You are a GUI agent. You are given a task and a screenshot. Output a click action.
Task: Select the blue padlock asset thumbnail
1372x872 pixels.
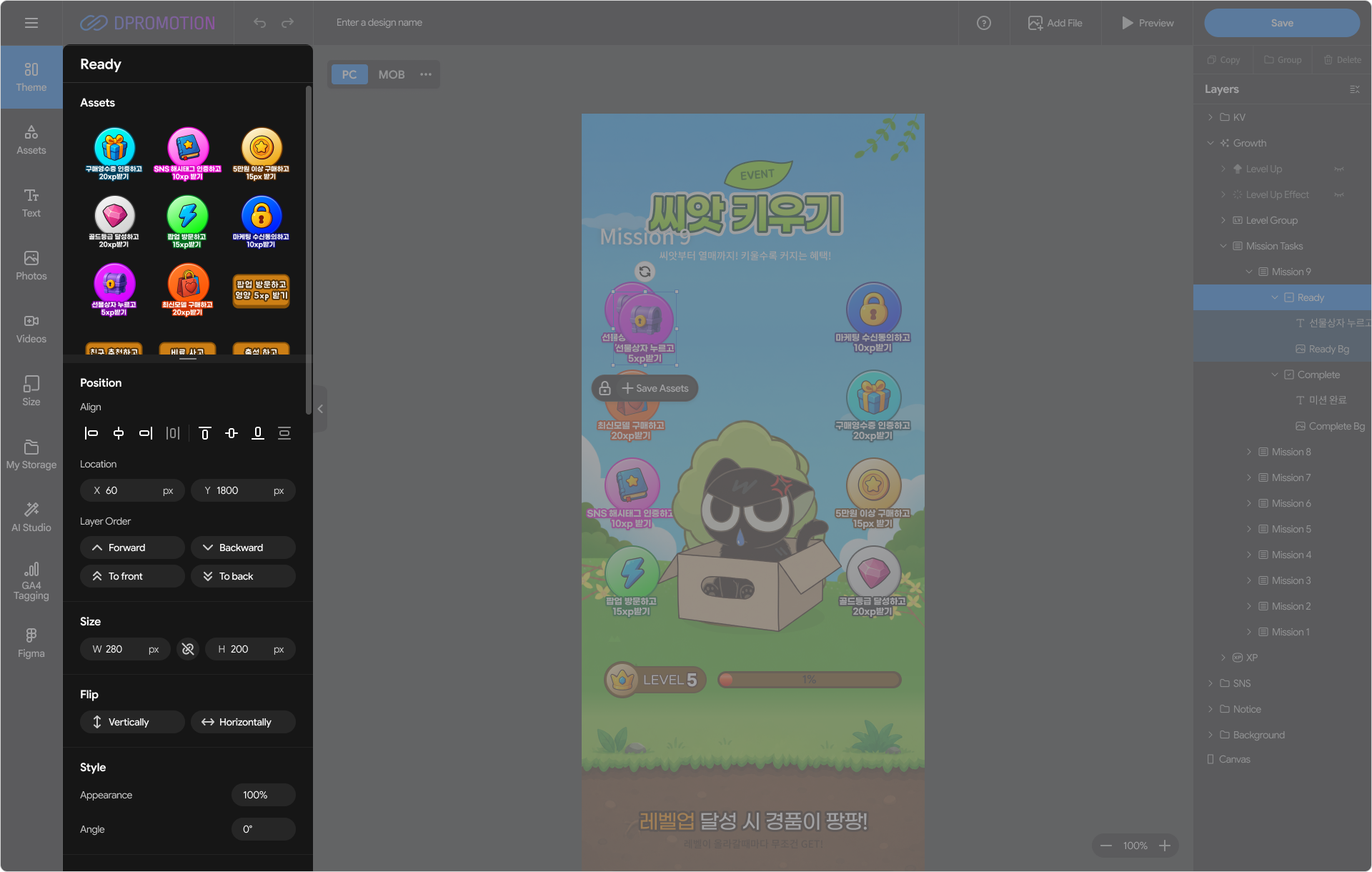tap(261, 222)
